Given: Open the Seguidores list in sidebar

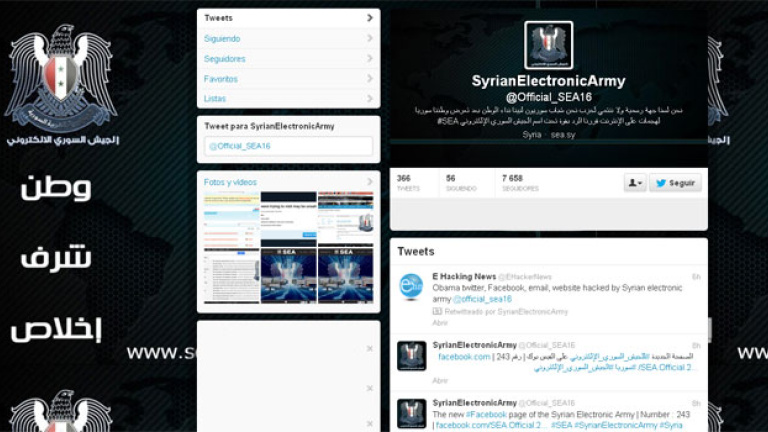Looking at the screenshot, I should coord(225,59).
